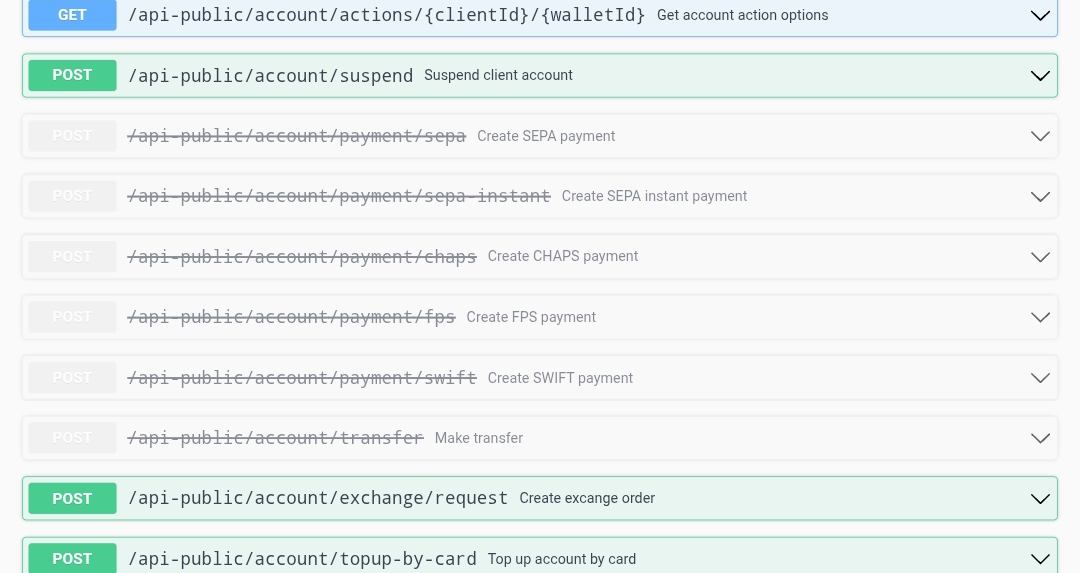Click the "Create FPS payment" description text

[531, 317]
